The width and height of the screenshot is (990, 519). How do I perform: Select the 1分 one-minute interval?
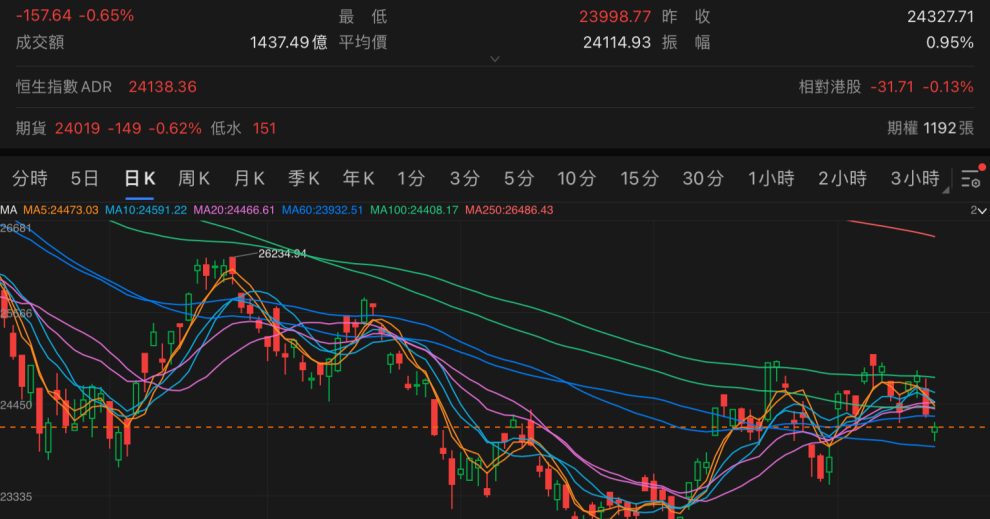tap(411, 179)
